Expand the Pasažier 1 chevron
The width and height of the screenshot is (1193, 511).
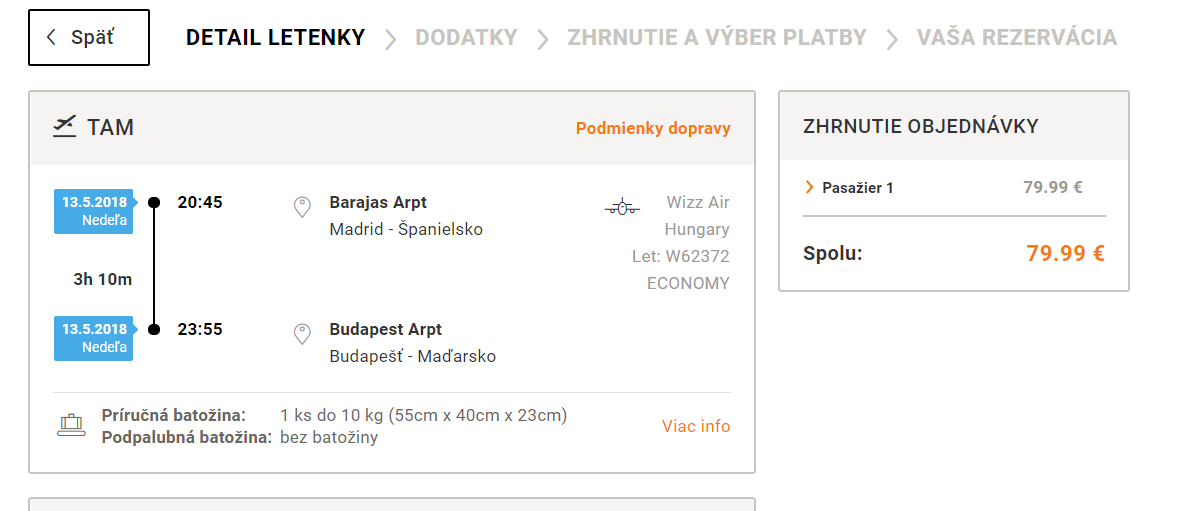810,187
